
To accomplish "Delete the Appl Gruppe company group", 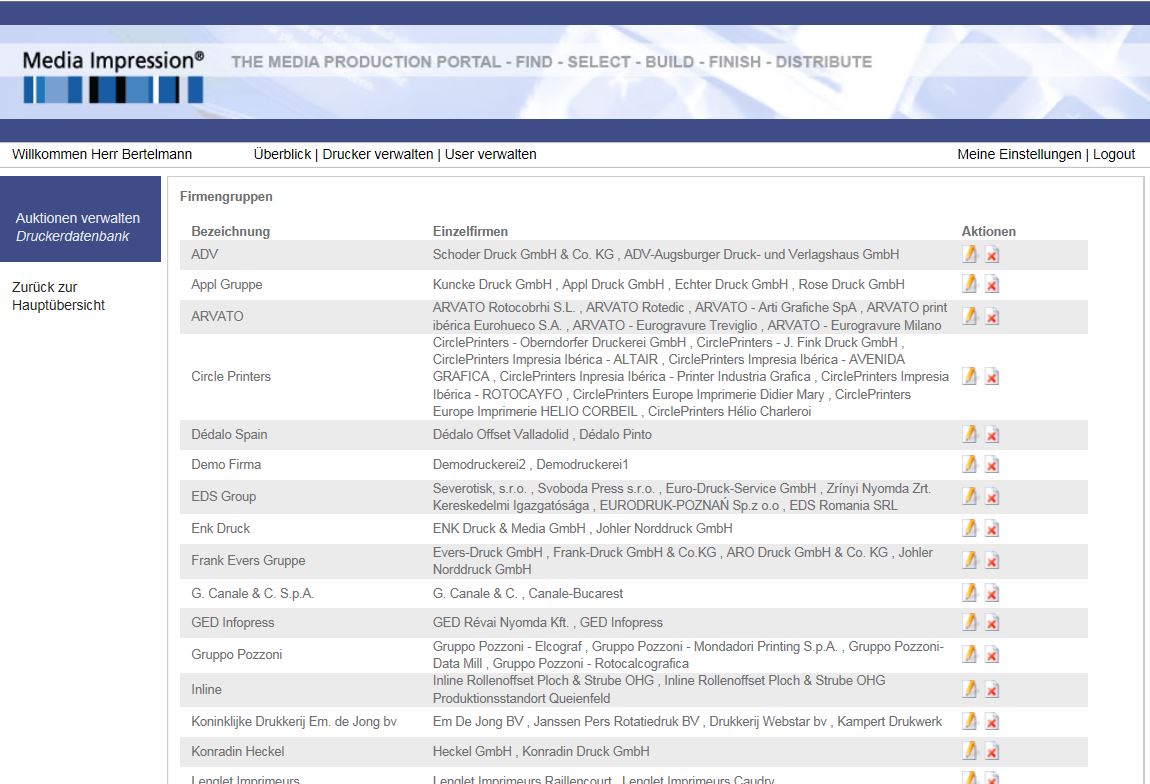I will pos(992,285).
